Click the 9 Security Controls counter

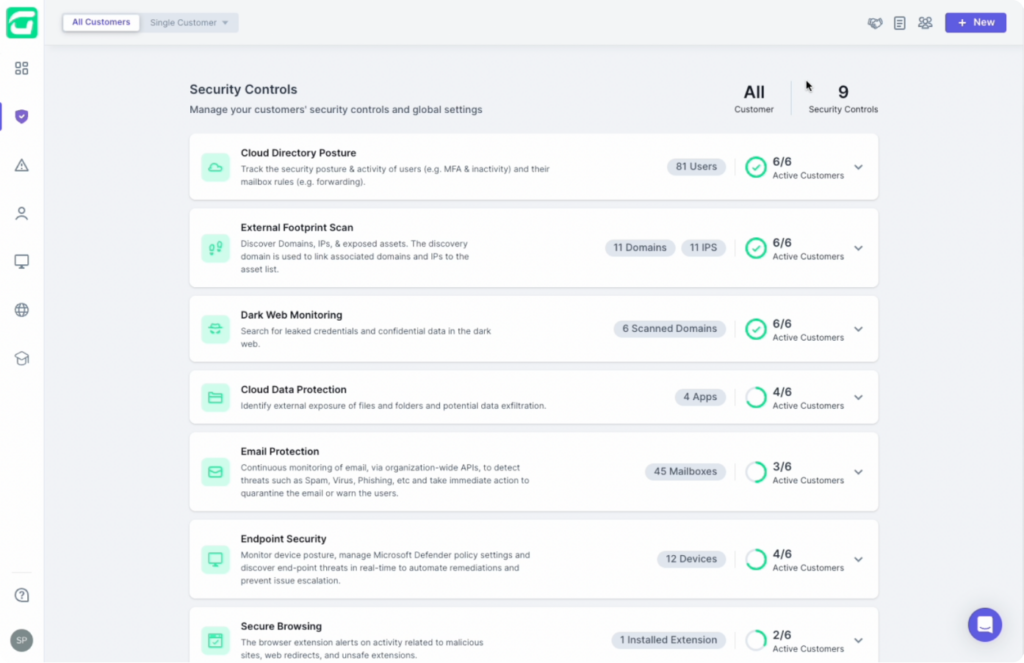(843, 99)
